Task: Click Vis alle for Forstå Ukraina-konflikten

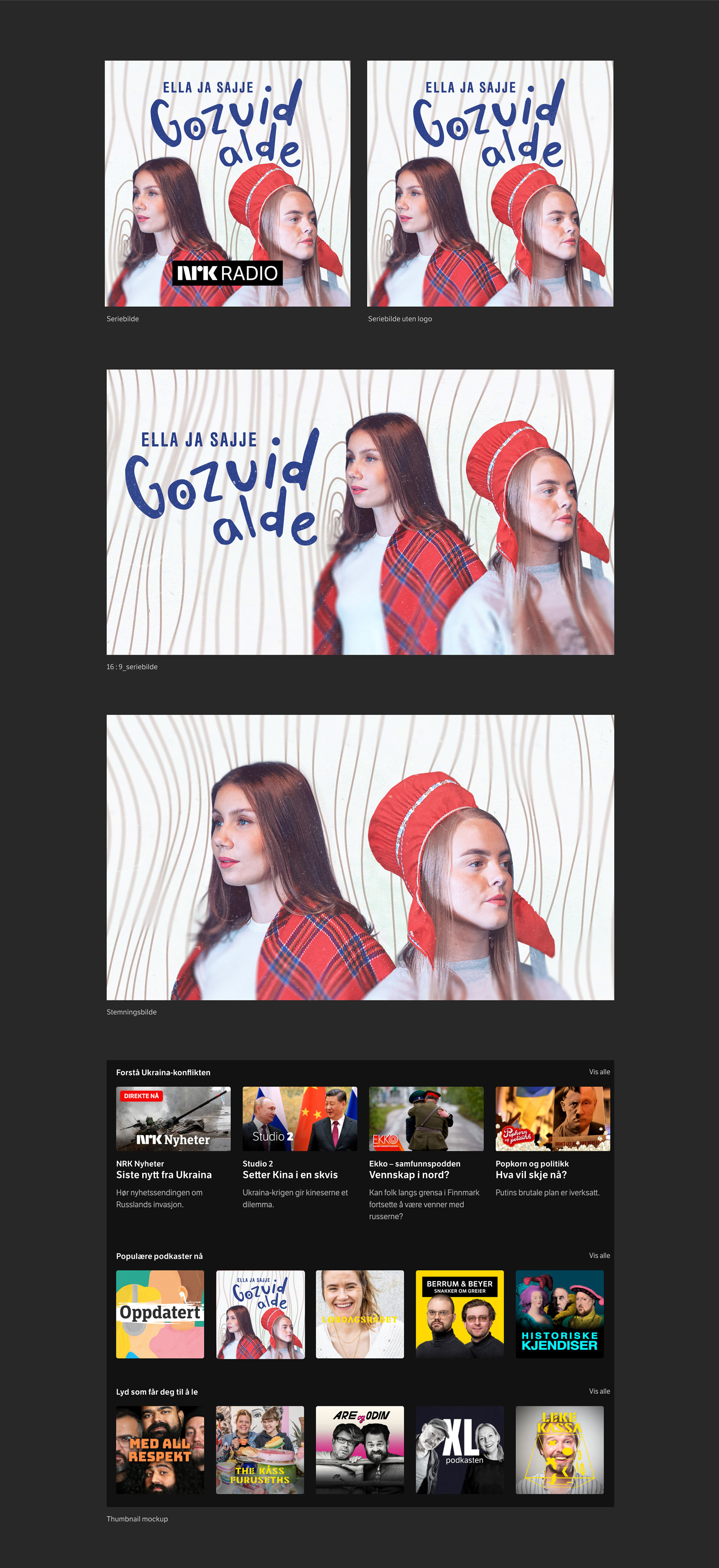Action: 599,1072
